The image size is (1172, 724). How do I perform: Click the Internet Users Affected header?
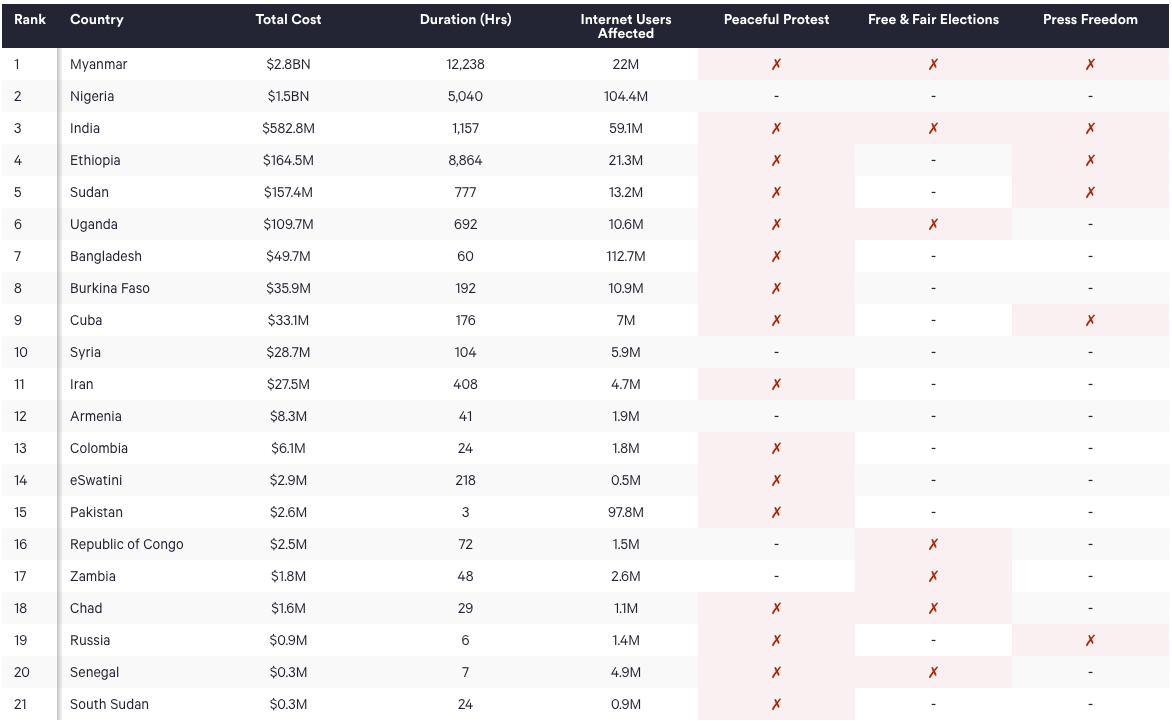point(626,26)
